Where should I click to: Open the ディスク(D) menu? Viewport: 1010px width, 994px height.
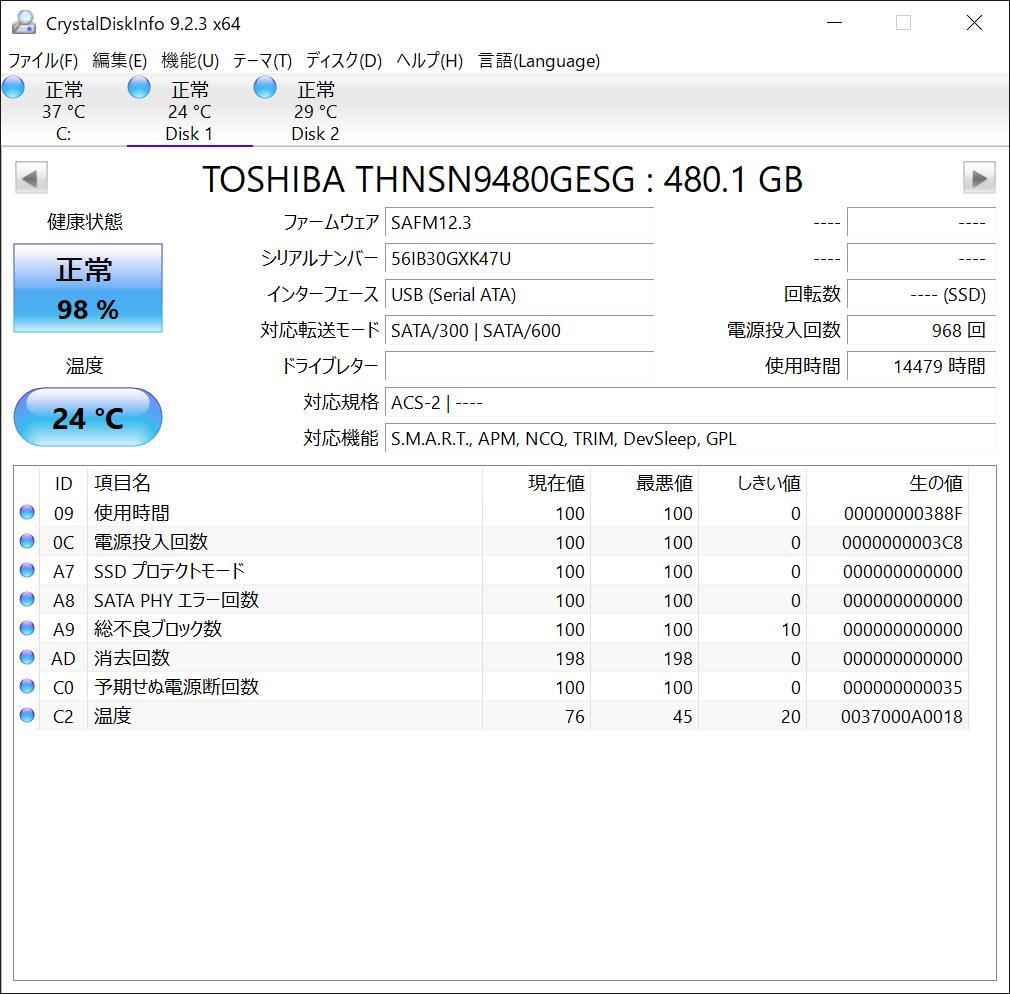click(344, 61)
